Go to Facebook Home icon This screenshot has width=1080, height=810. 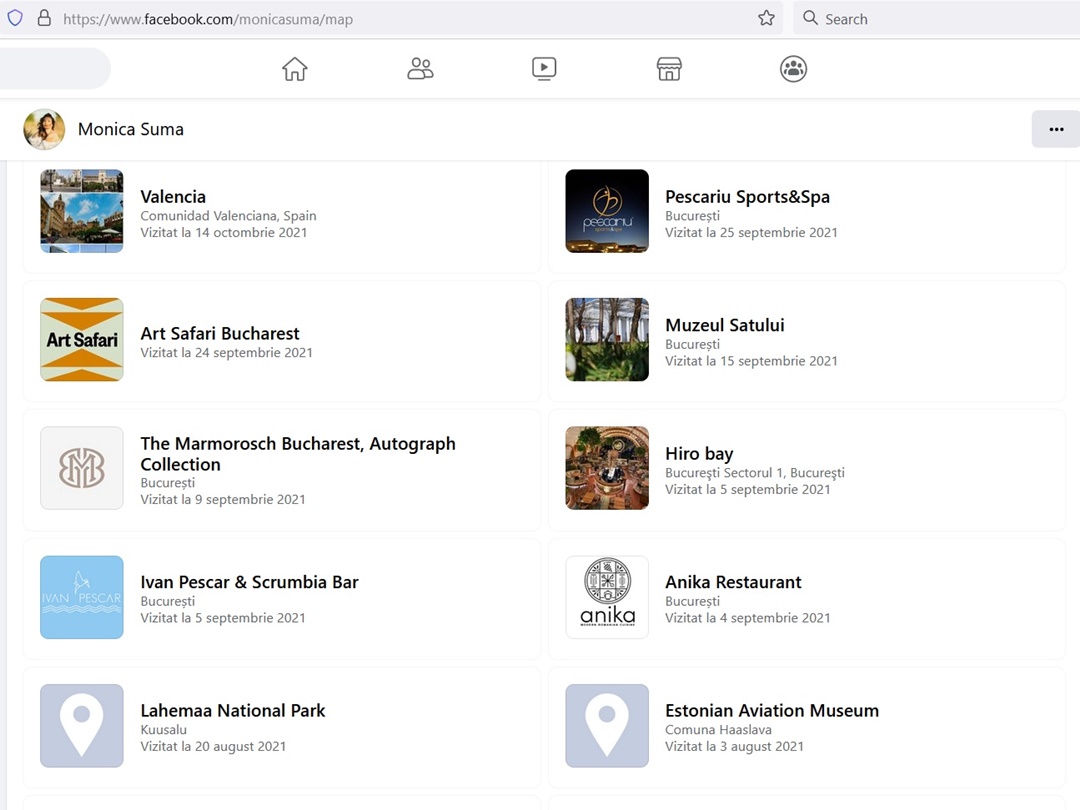294,69
